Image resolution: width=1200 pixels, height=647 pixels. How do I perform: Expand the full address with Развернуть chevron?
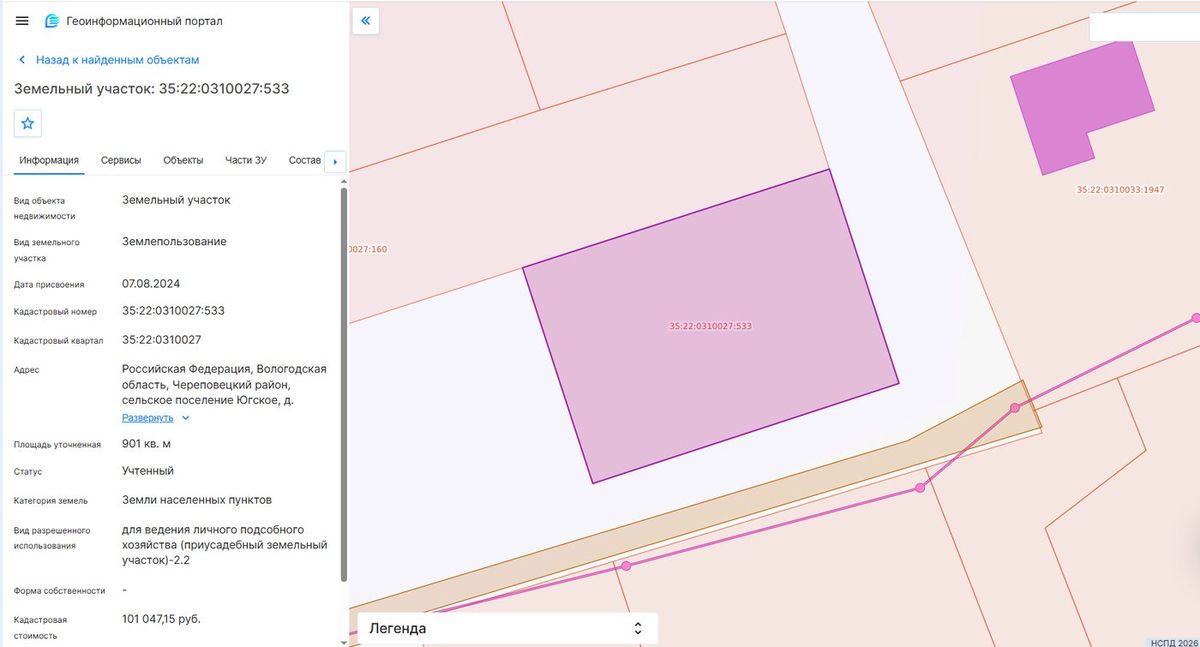186,418
